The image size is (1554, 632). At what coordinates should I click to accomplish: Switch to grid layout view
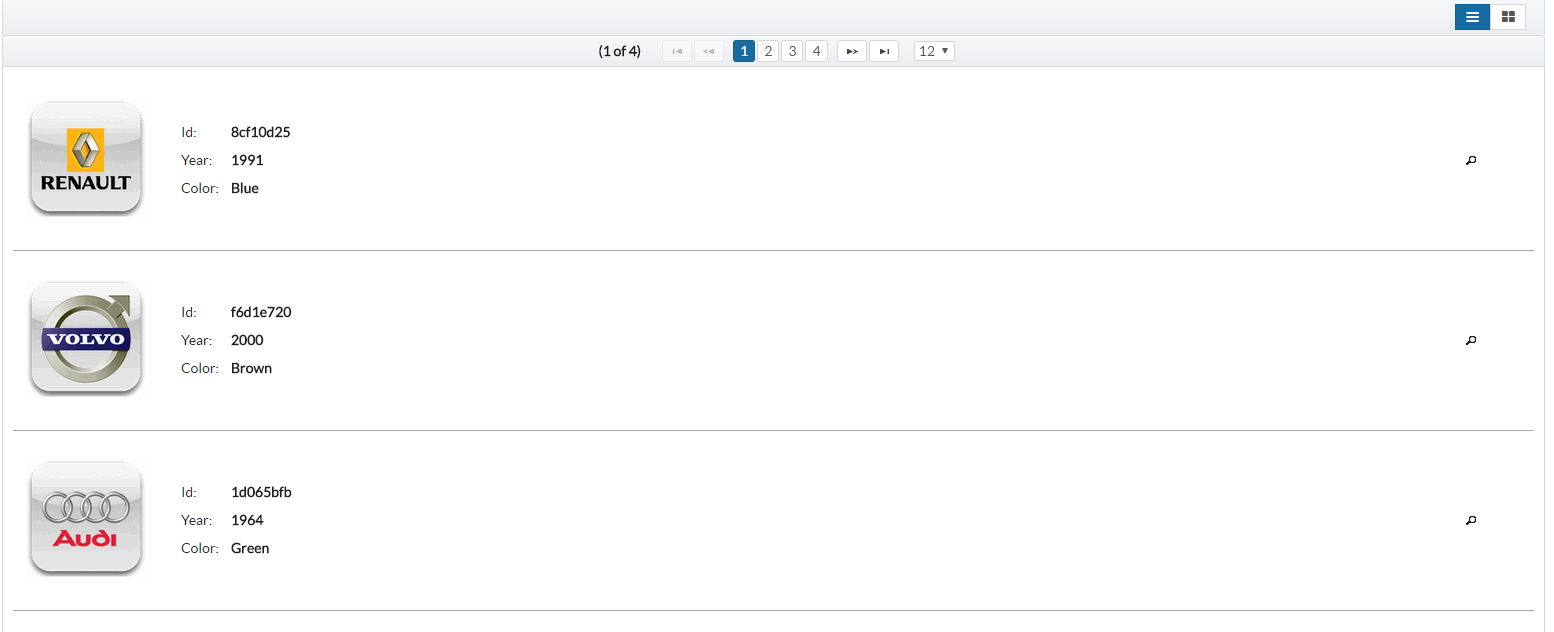1508,17
